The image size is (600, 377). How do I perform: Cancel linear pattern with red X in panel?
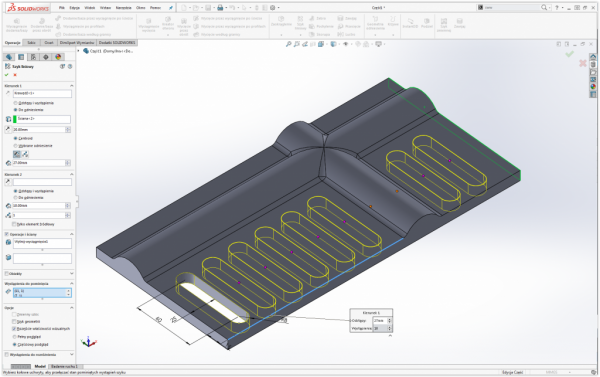coord(15,75)
